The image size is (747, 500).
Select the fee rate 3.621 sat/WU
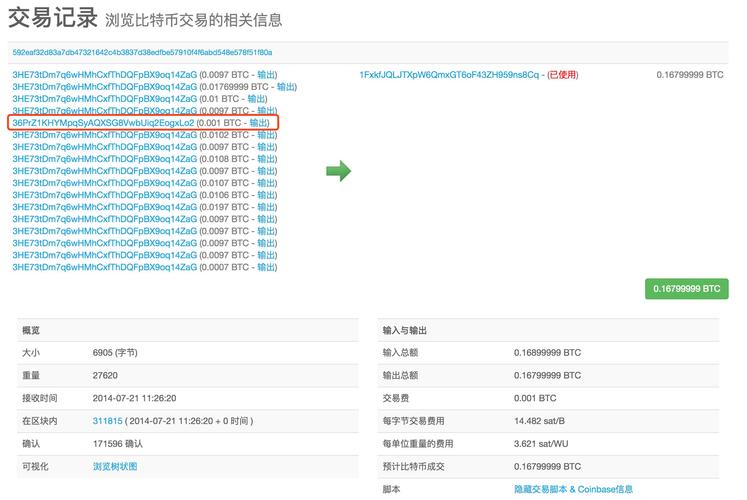541,444
